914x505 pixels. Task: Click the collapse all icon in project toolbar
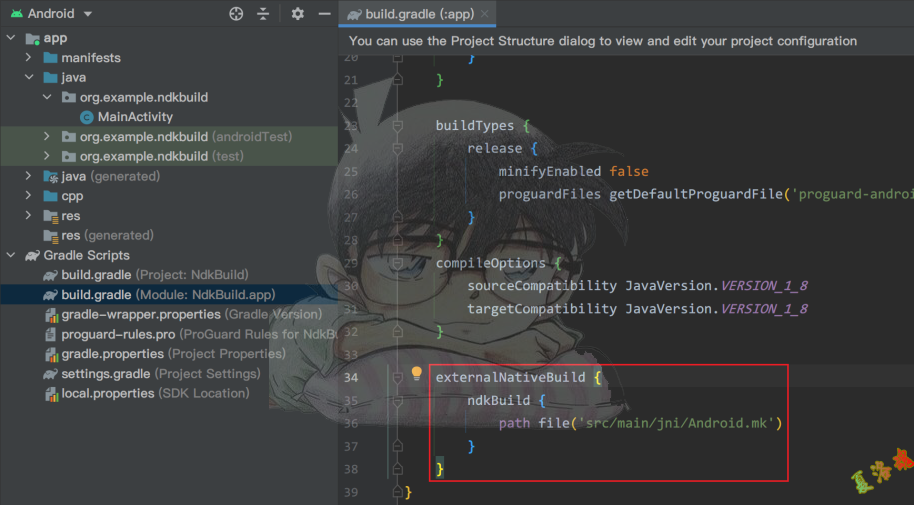point(263,13)
